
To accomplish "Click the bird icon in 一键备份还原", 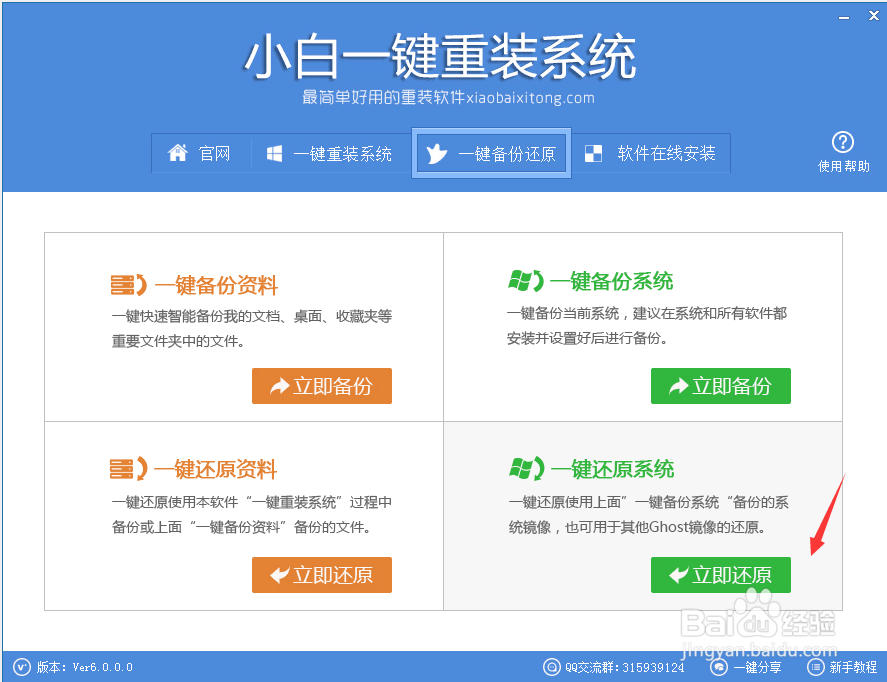I will [436, 153].
